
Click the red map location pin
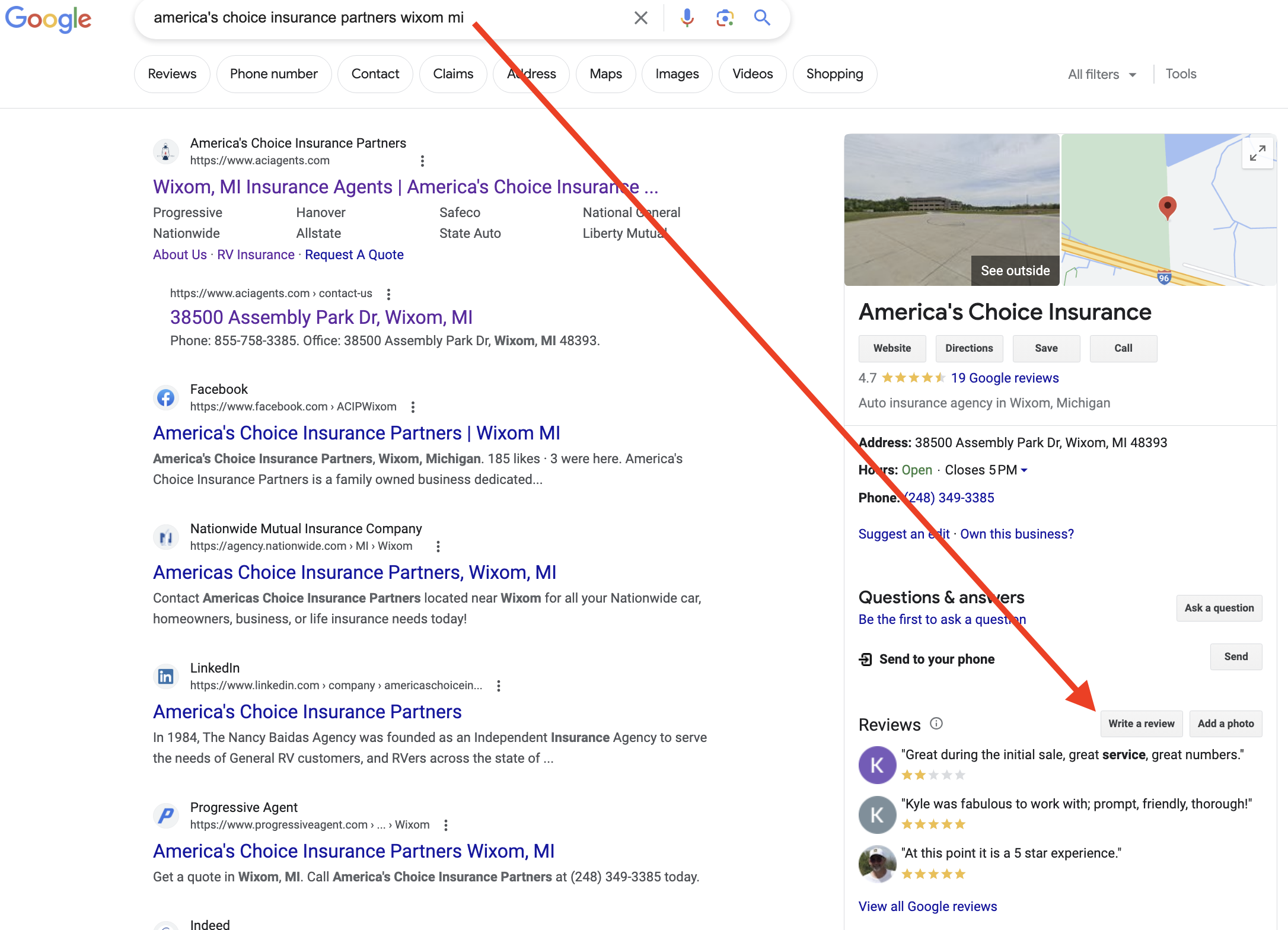tap(1167, 207)
